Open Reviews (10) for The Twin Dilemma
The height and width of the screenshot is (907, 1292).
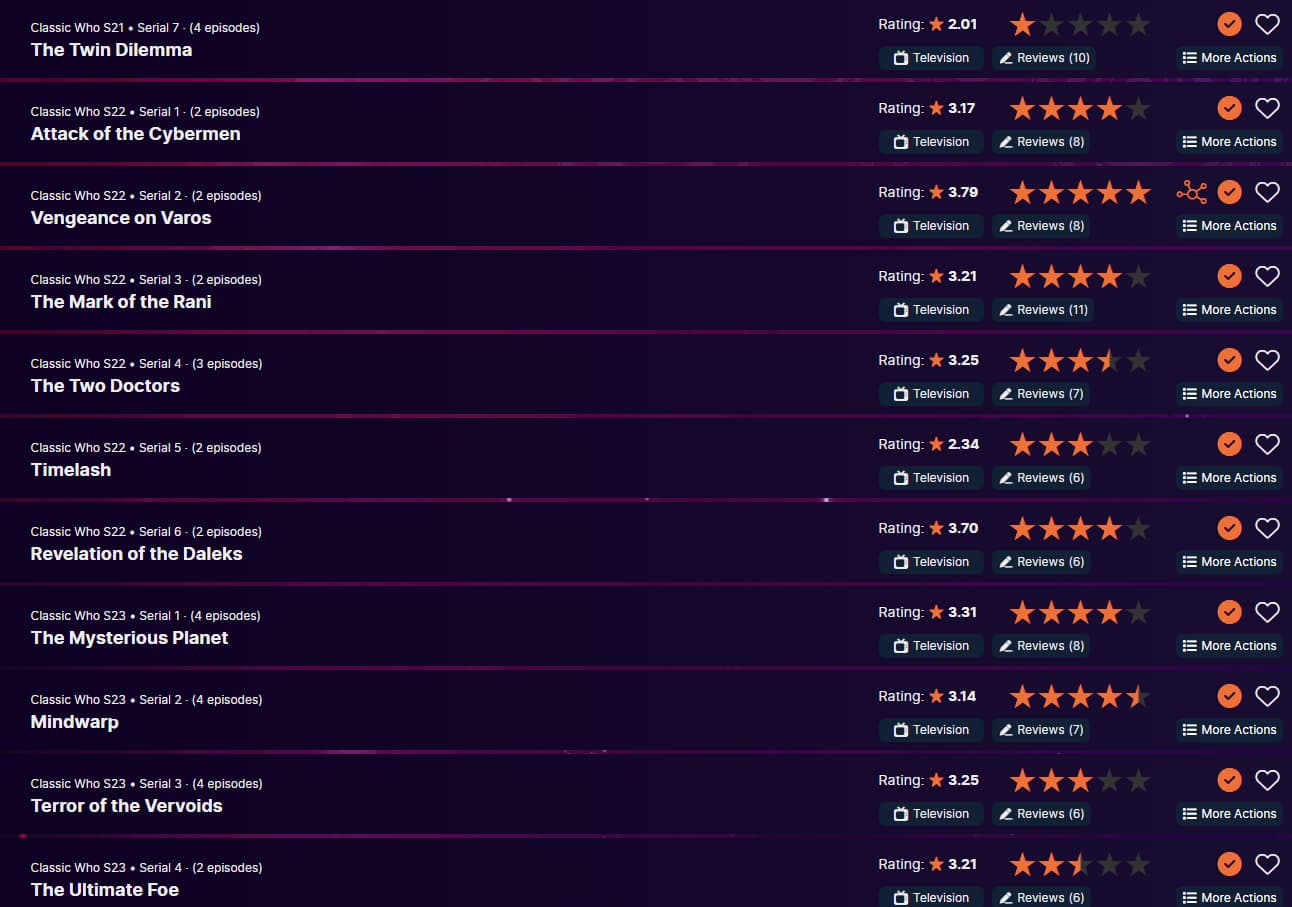(x=1044, y=58)
